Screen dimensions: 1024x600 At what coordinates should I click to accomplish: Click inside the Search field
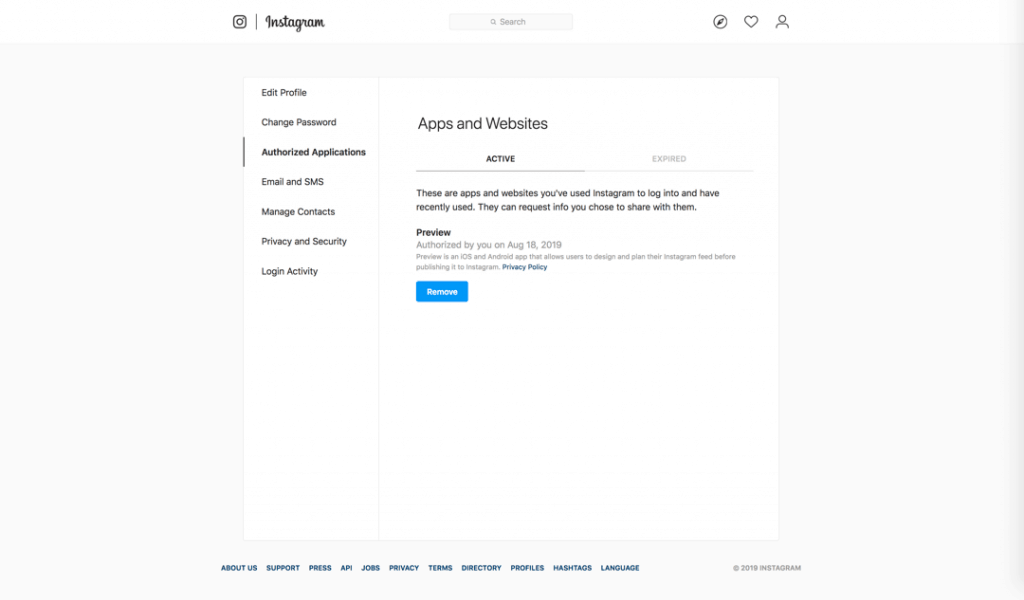511,22
